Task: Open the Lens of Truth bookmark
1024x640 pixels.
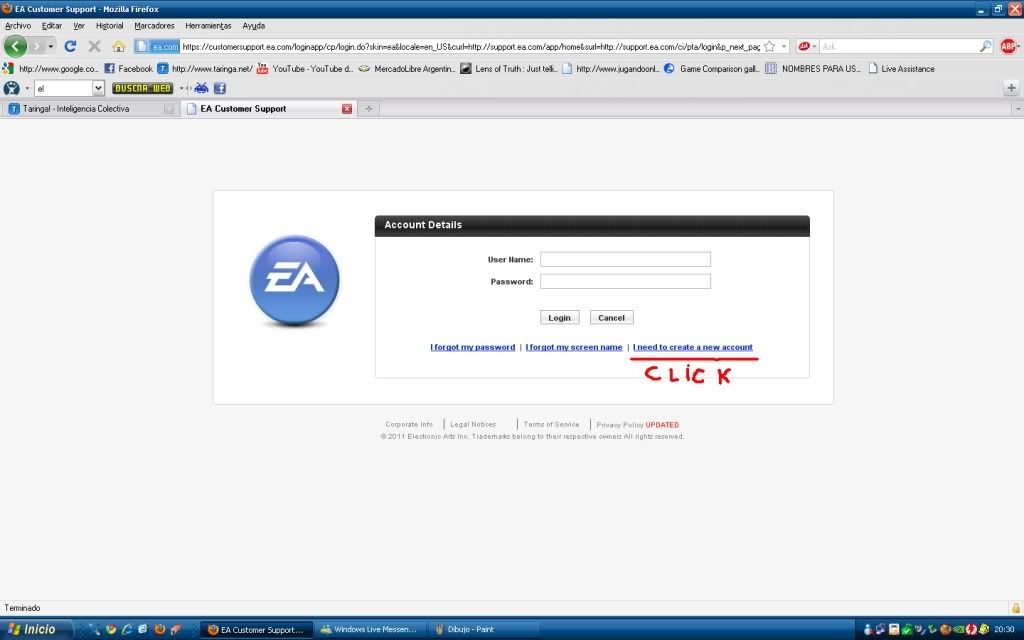Action: click(x=509, y=69)
